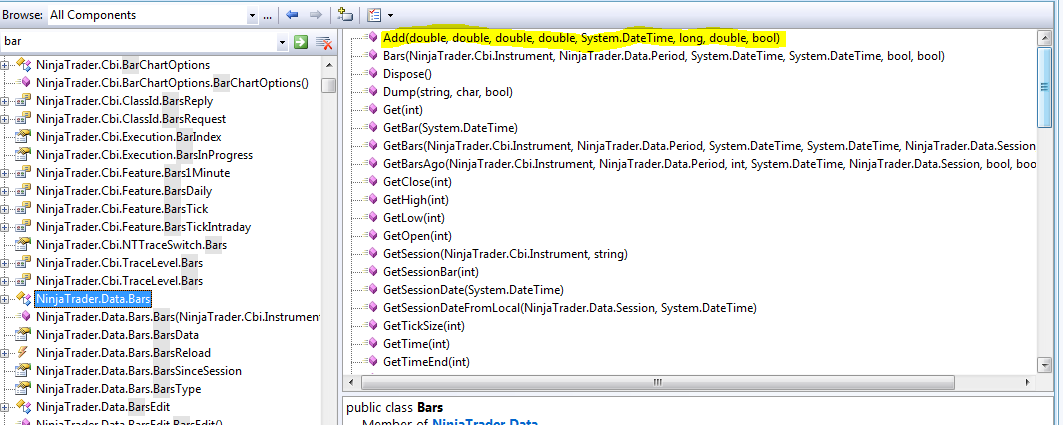
Task: Select the highlighted Add(double, double...) method
Action: (x=581, y=38)
